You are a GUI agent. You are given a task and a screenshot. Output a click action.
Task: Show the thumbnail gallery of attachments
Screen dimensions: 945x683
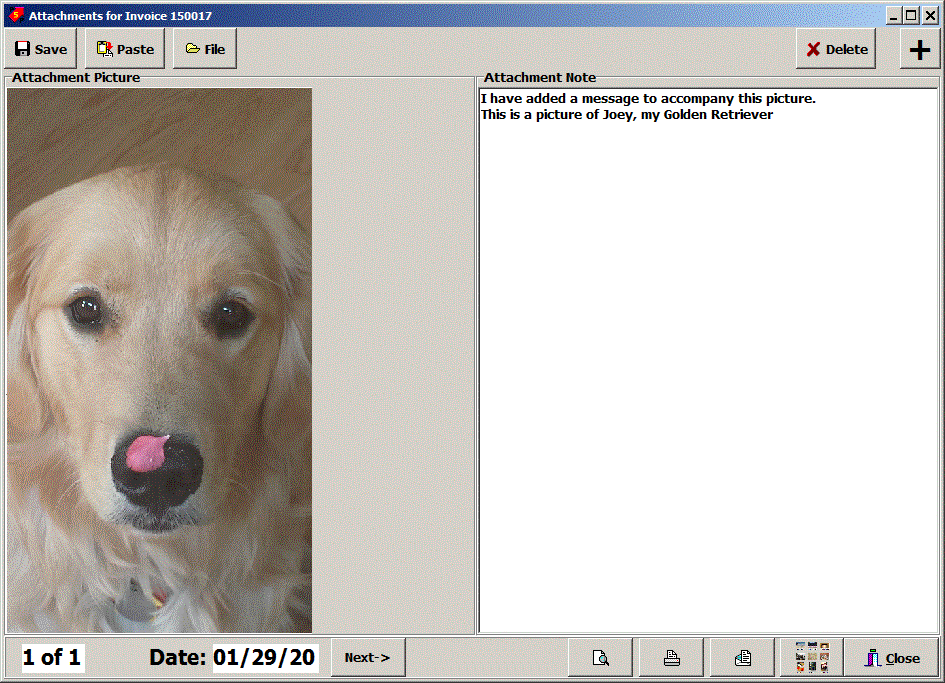(812, 658)
